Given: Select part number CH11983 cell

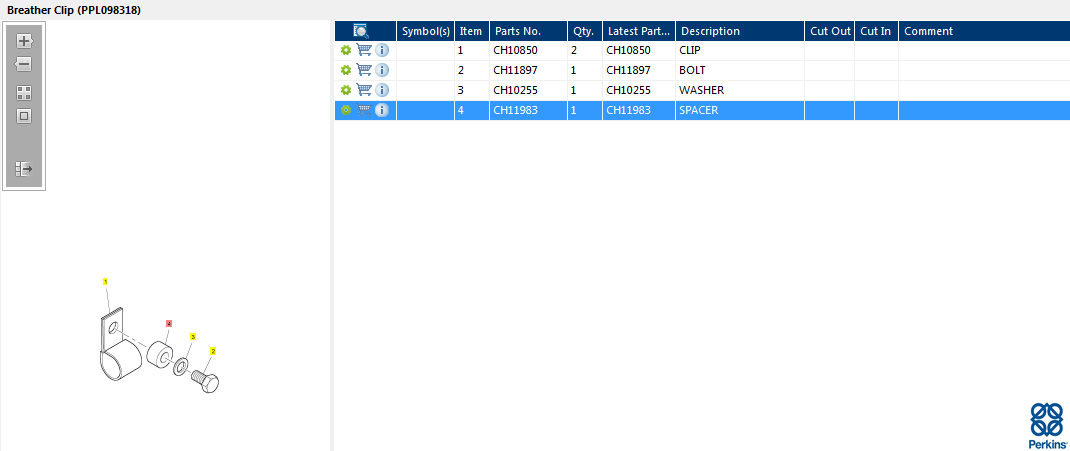Looking at the screenshot, I should (x=528, y=110).
